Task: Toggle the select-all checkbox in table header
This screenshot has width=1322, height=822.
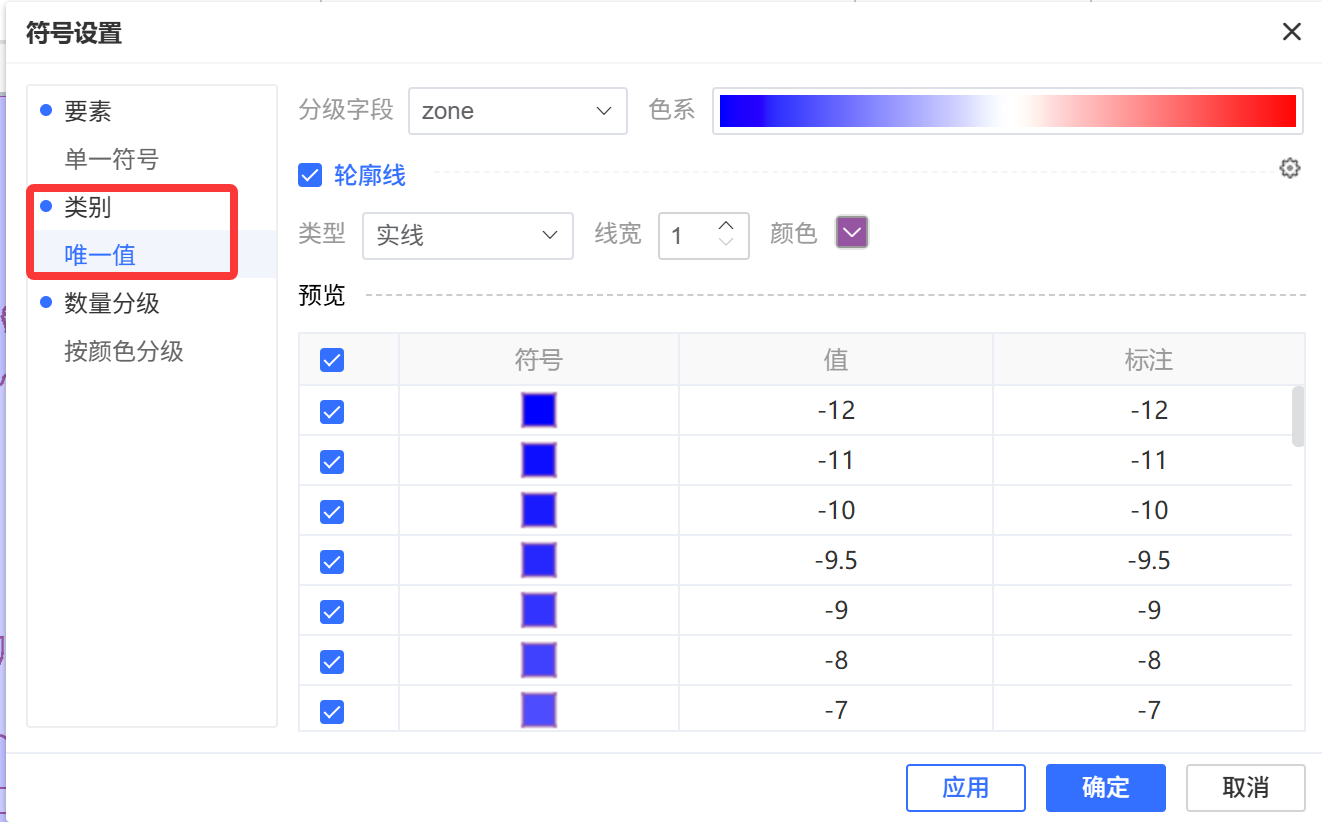Action: click(x=332, y=360)
